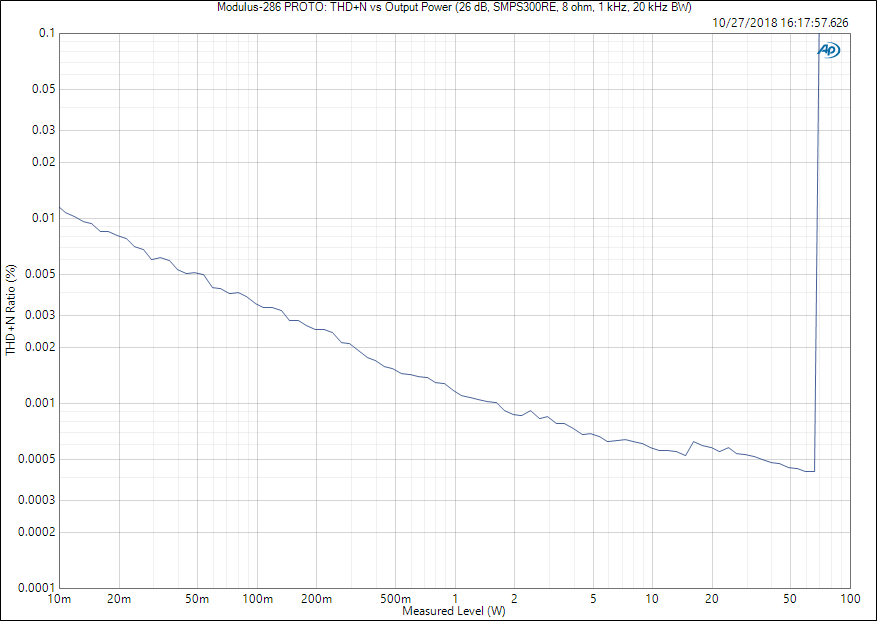The height and width of the screenshot is (621, 877).
Task: Click the x-axis tick label "2" watts
Action: (515, 599)
